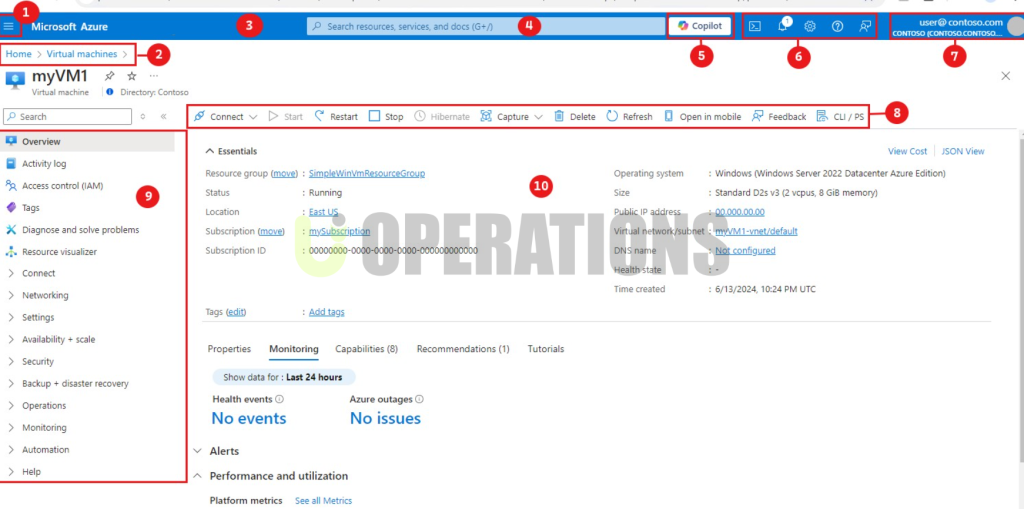Image resolution: width=1024 pixels, height=509 pixels.
Task: Select Overview in the sidebar
Action: click(x=88, y=142)
